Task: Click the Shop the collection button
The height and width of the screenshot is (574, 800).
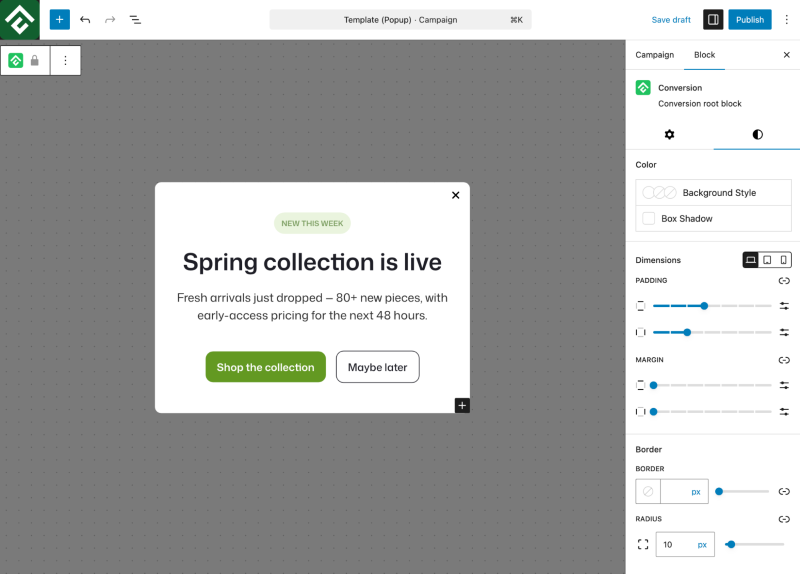Action: point(265,367)
